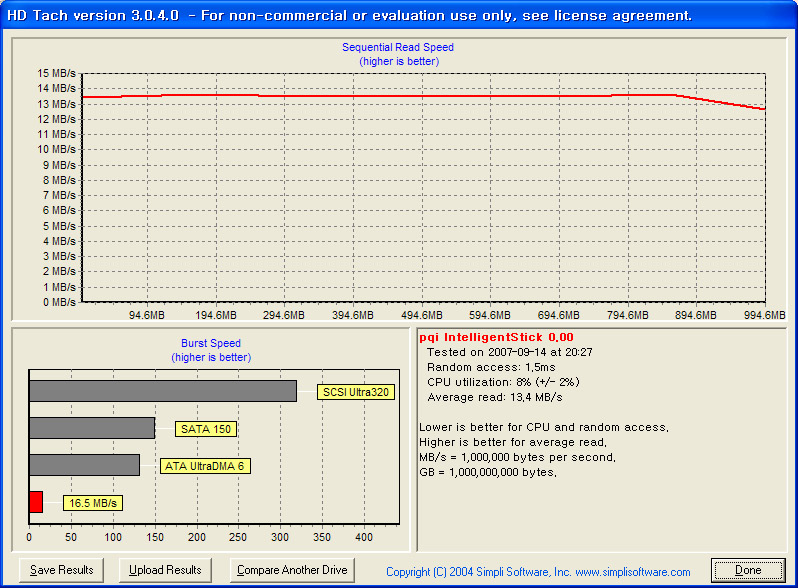Viewport: 798px width, 588px height.
Task: Select the ATA UltraDMA 6 label
Action: (x=204, y=466)
